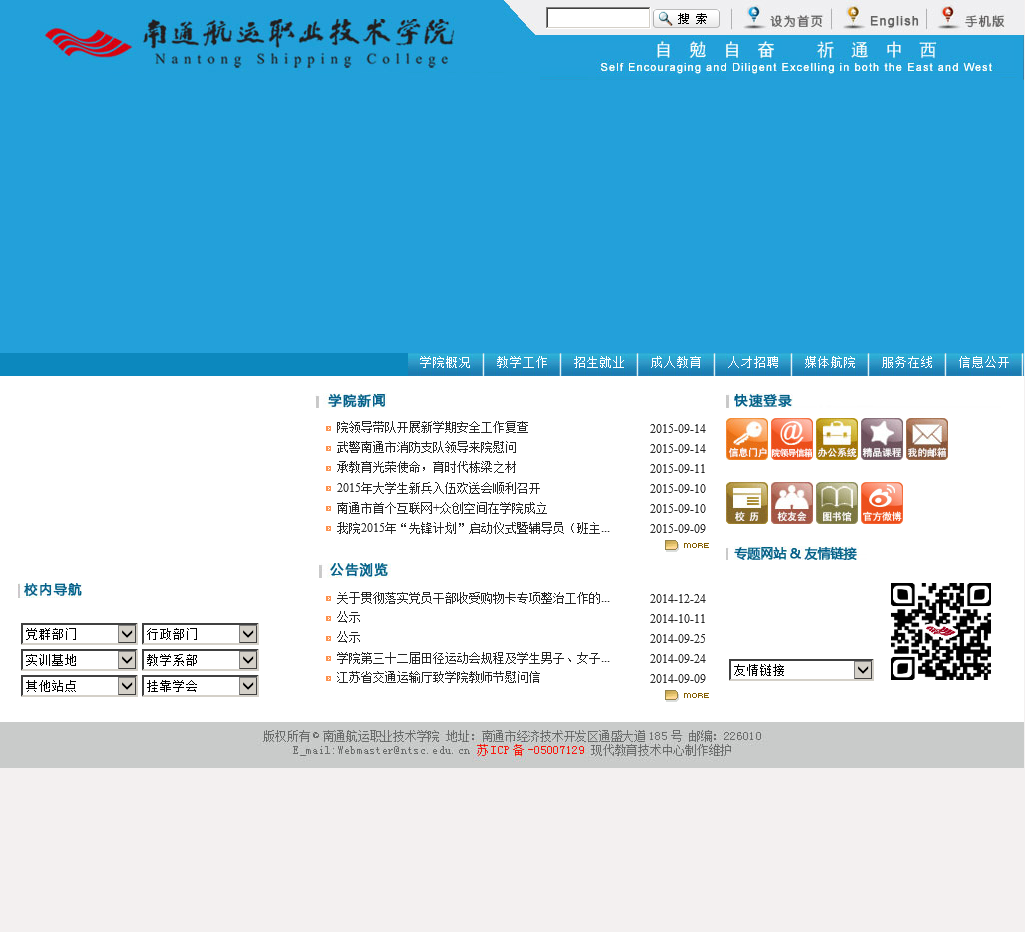Screen dimensions: 1025x932
Task: Open the 信息门户 portal icon
Action: (747, 439)
